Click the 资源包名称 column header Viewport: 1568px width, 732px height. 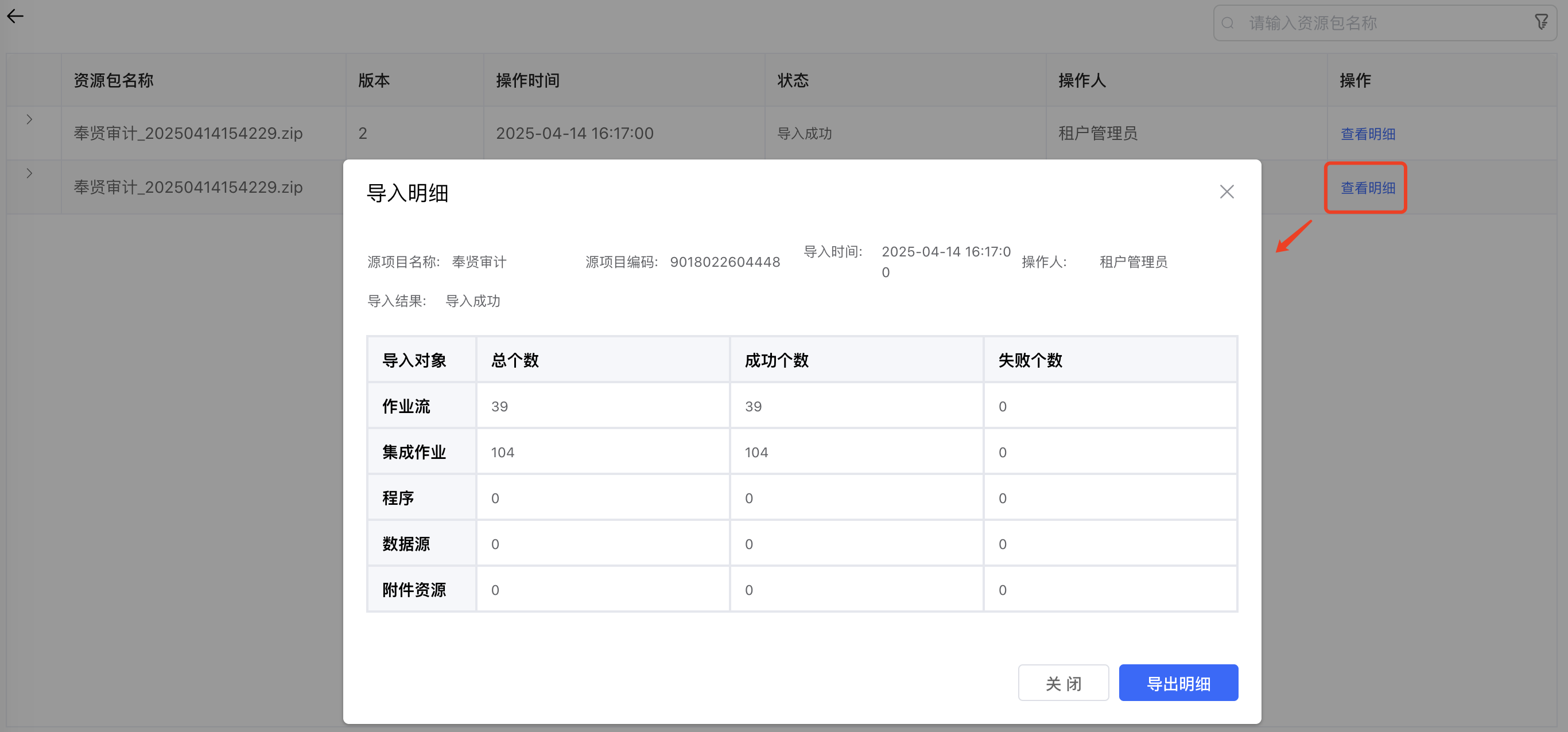(114, 80)
